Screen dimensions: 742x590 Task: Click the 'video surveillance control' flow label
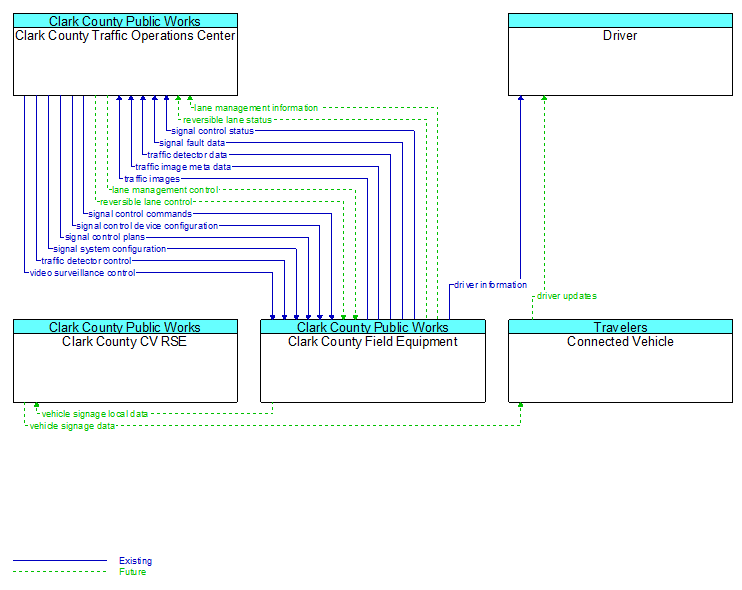[x=82, y=273]
